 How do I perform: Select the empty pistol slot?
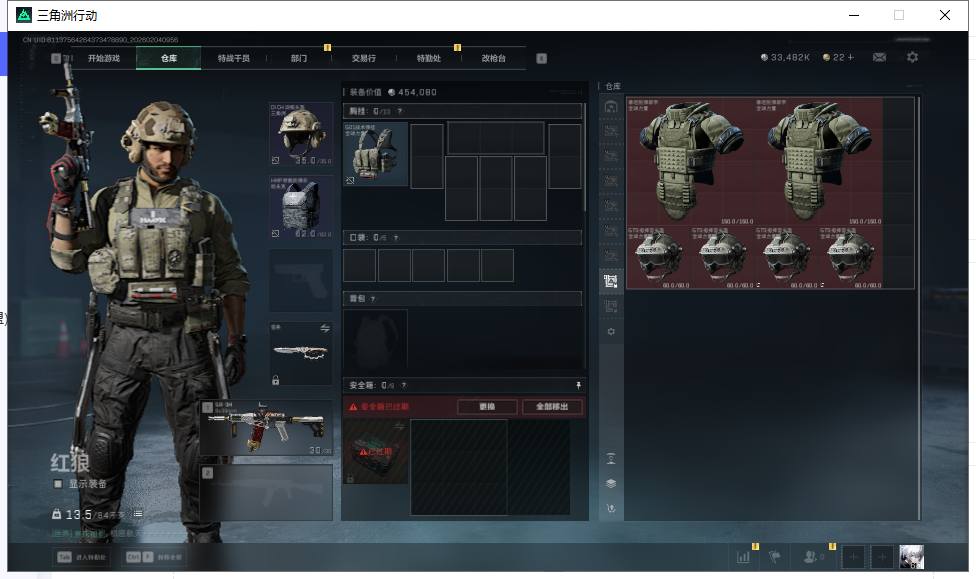click(x=301, y=280)
